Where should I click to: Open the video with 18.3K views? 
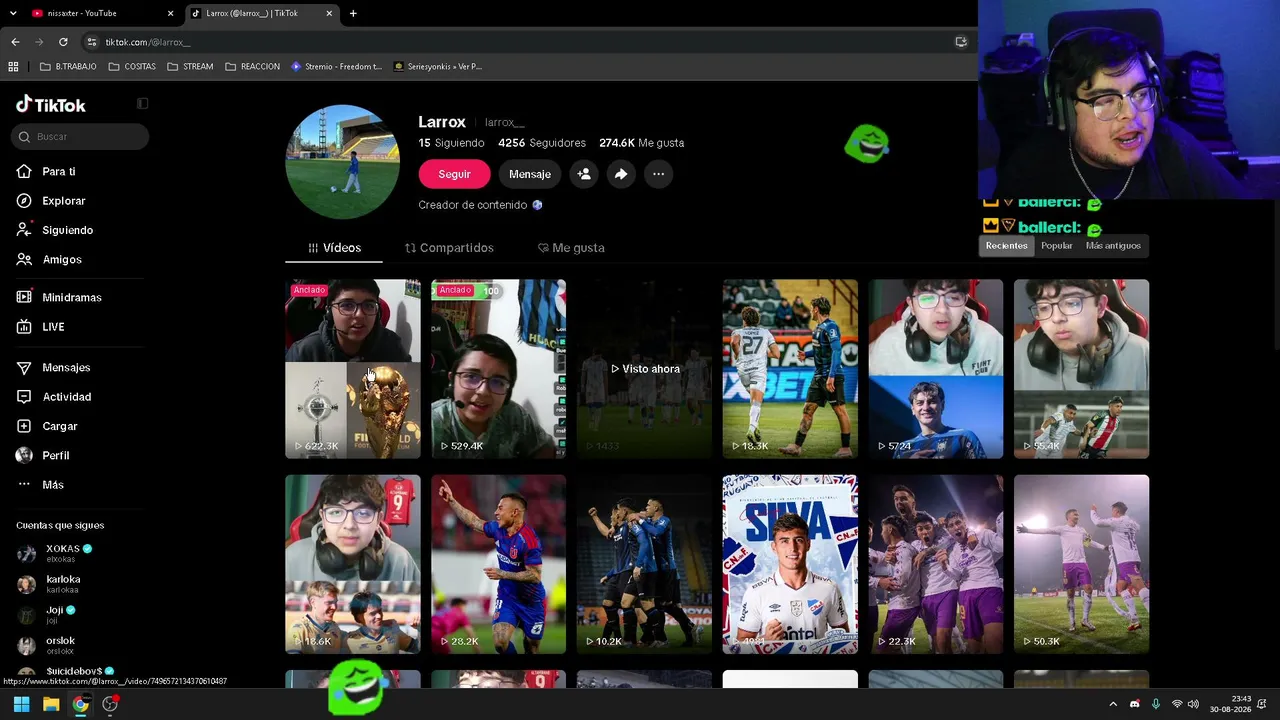790,369
